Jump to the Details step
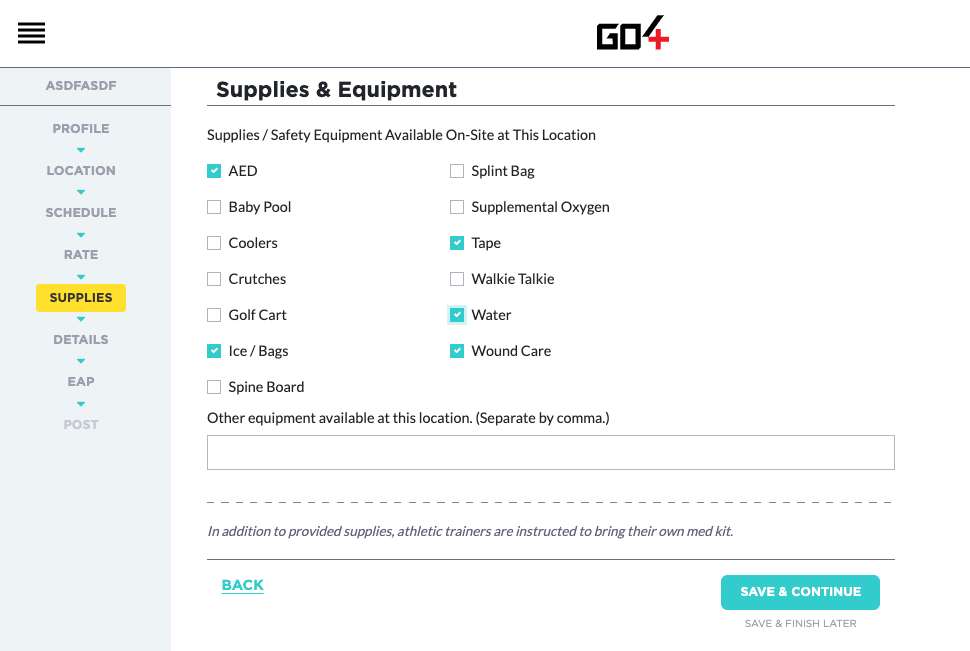 click(81, 339)
